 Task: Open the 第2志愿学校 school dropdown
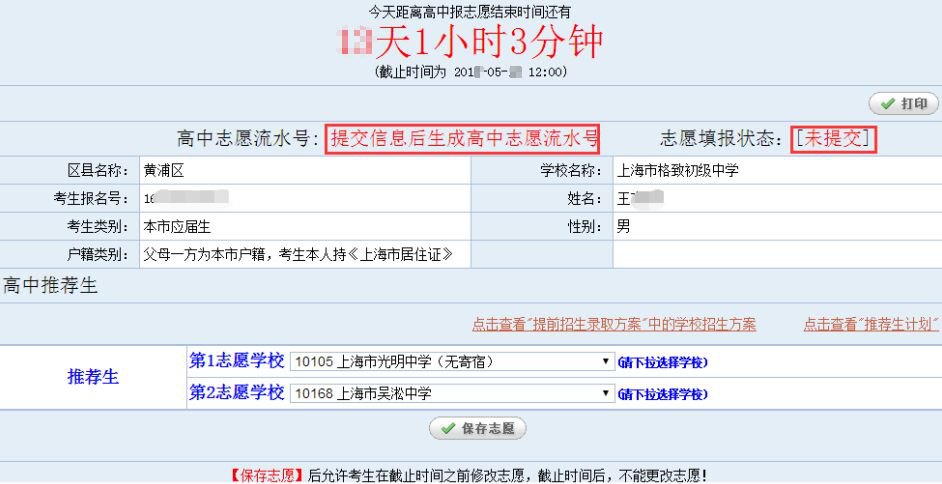coord(451,394)
